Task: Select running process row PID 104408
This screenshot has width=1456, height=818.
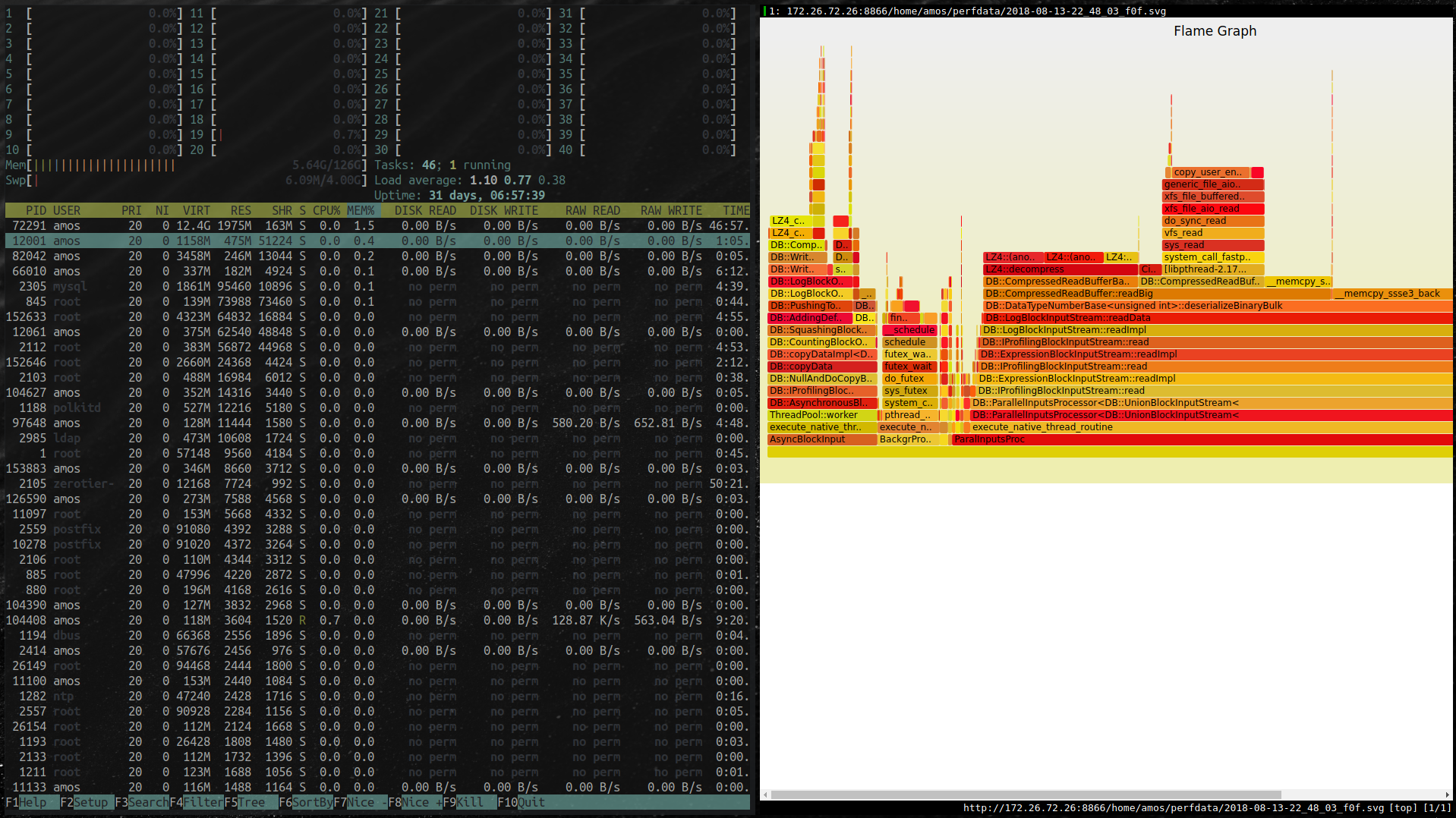Action: tap(377, 620)
